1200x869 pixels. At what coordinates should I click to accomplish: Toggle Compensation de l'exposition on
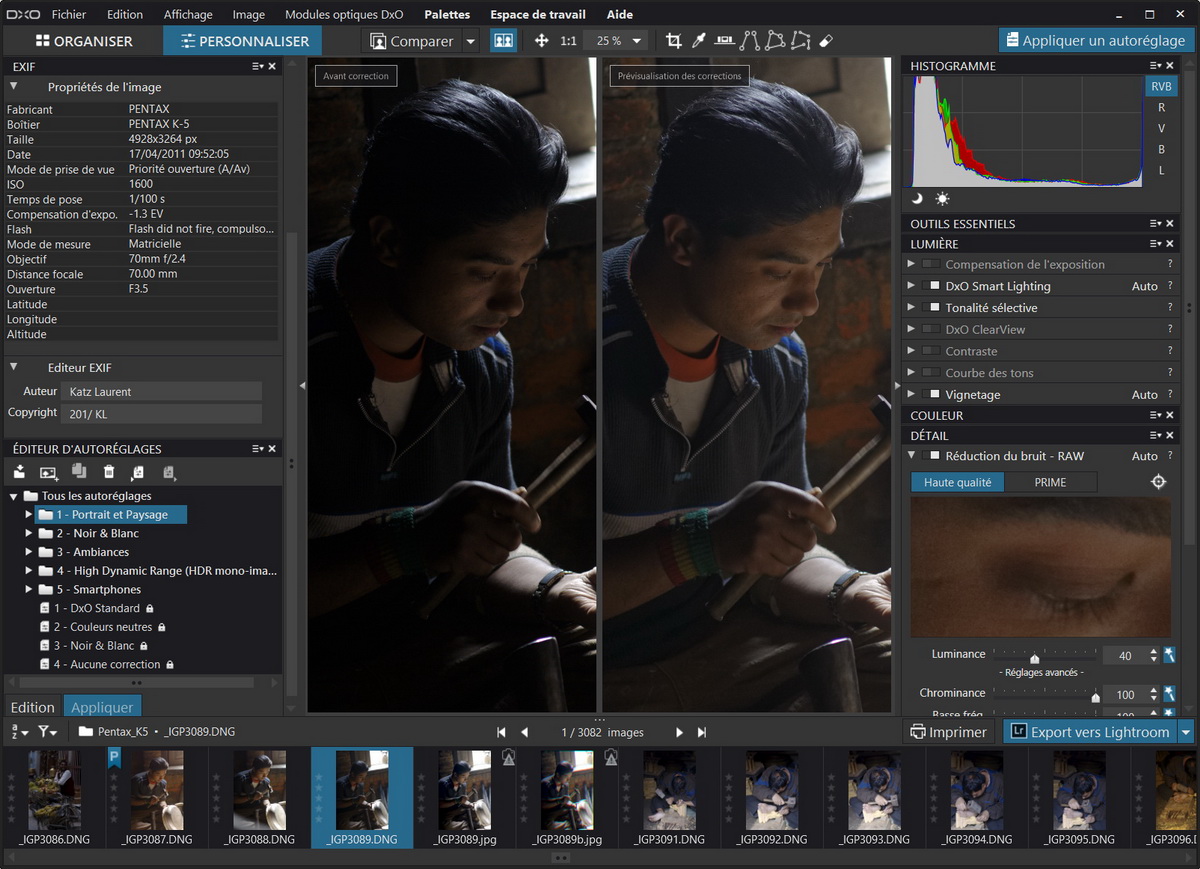(931, 265)
